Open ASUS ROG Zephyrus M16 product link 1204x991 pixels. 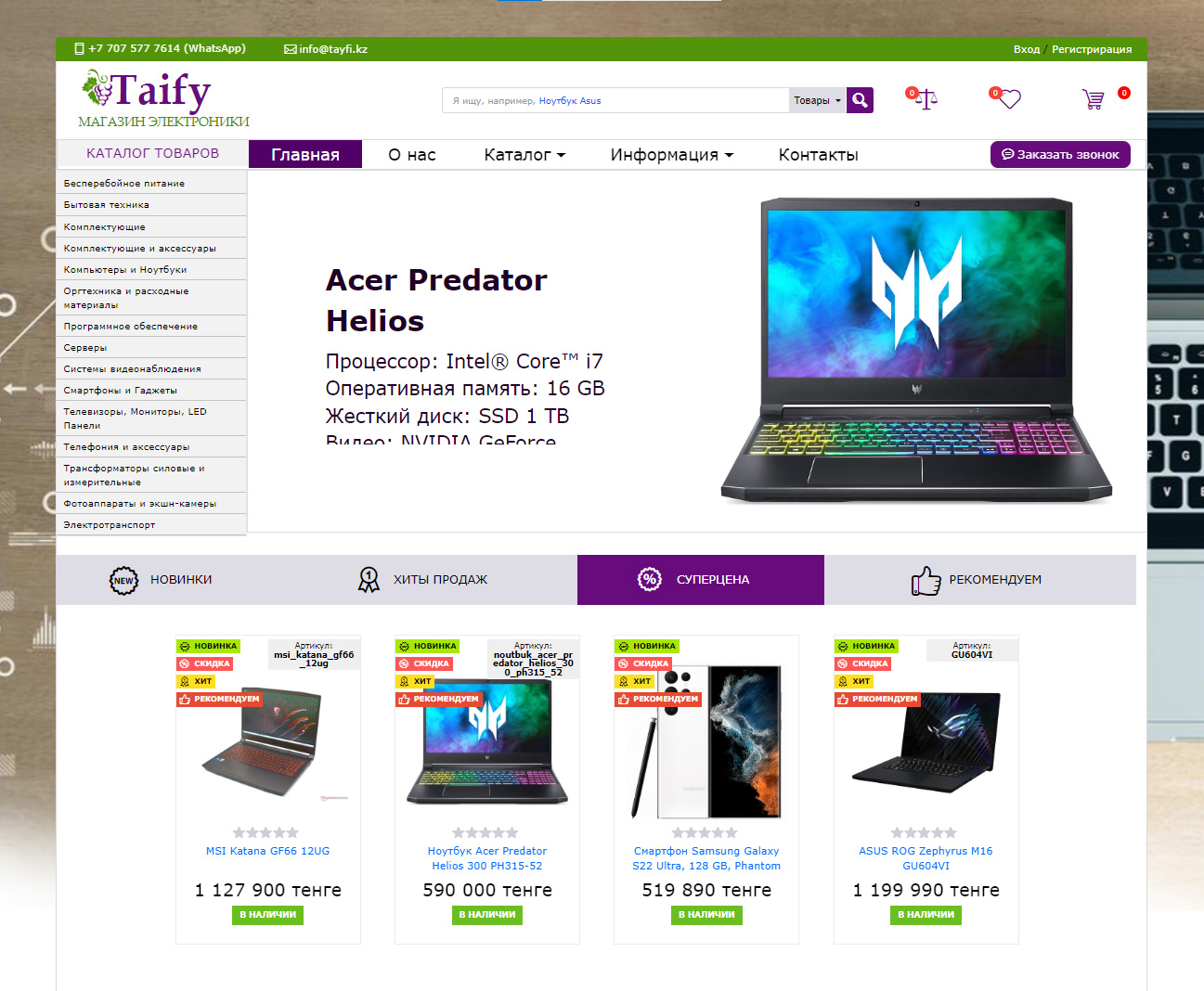click(x=926, y=858)
